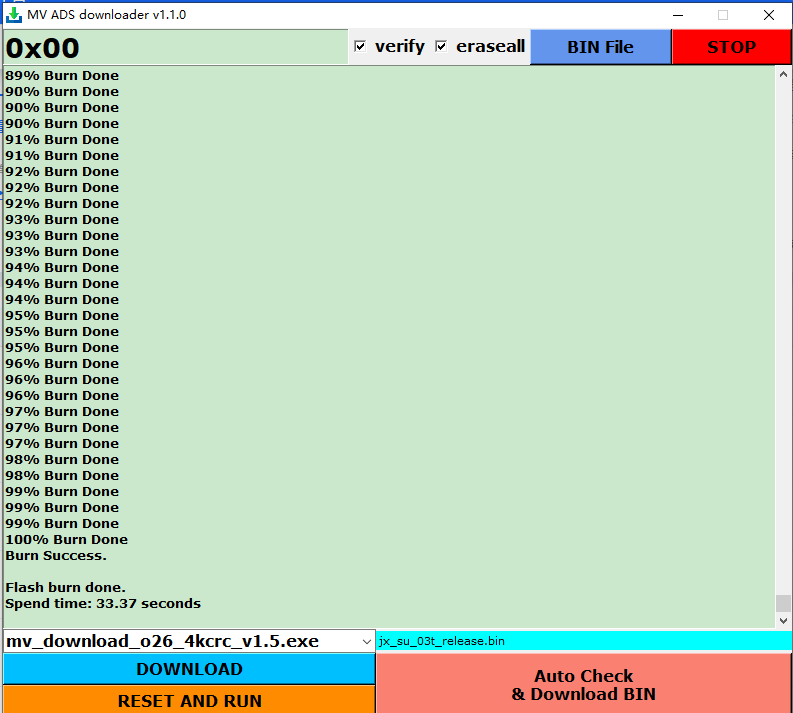The image size is (793, 713).
Task: Disable the eraseall checkbox
Action: tap(441, 46)
